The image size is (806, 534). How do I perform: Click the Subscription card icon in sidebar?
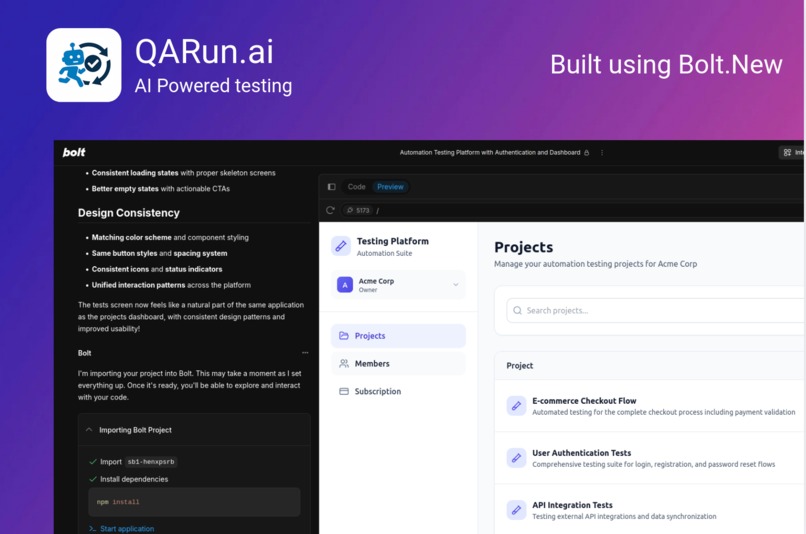[344, 391]
